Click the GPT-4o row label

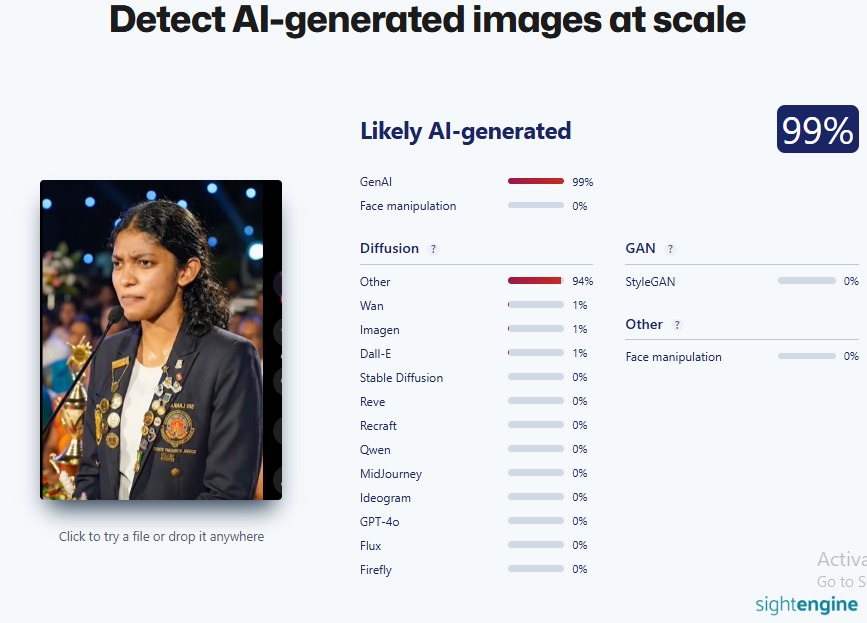(379, 521)
